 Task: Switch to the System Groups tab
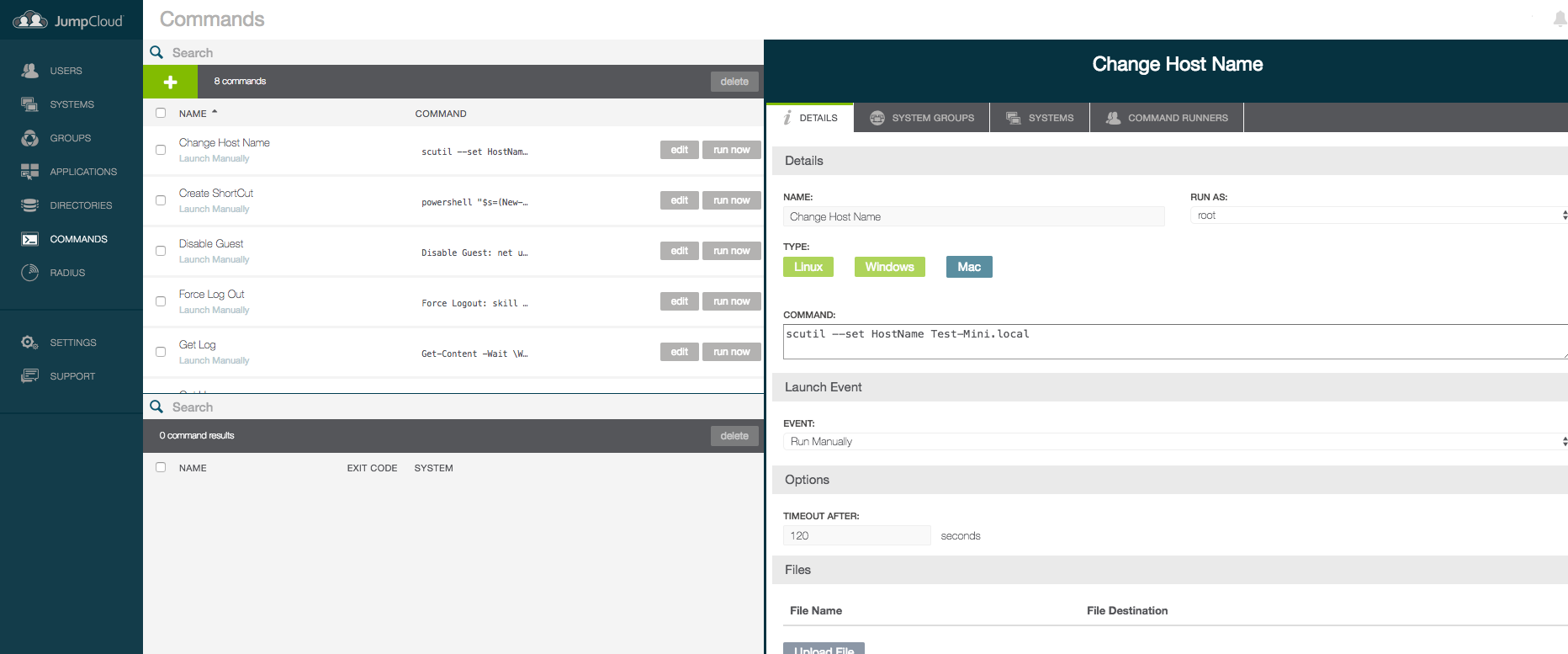922,118
